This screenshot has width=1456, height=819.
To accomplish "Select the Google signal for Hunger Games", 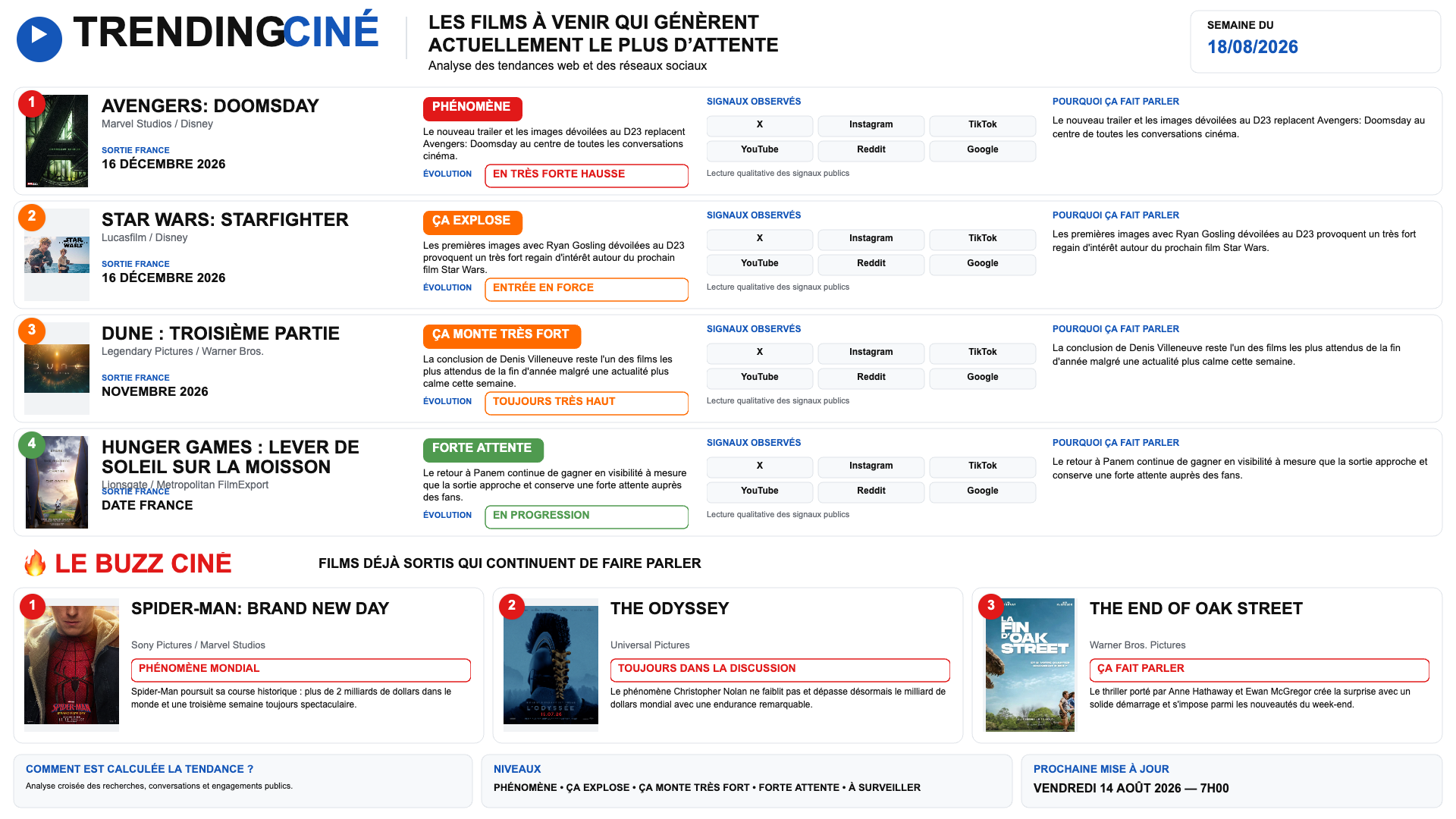I will [x=983, y=491].
